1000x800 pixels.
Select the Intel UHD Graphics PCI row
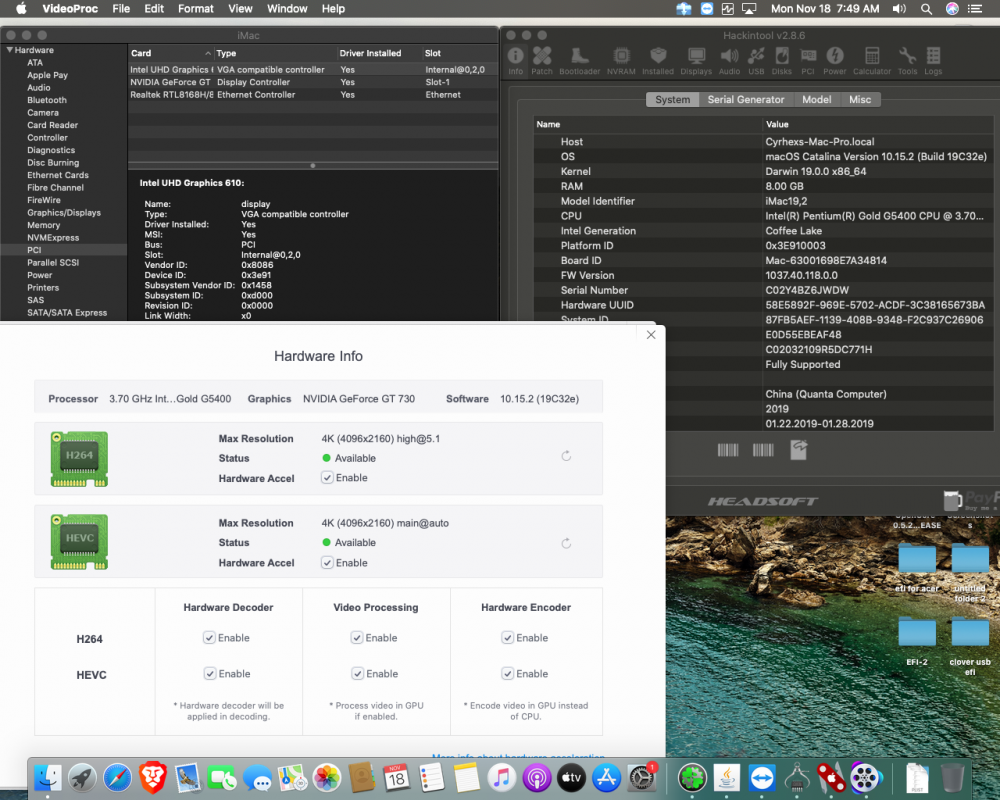312,70
